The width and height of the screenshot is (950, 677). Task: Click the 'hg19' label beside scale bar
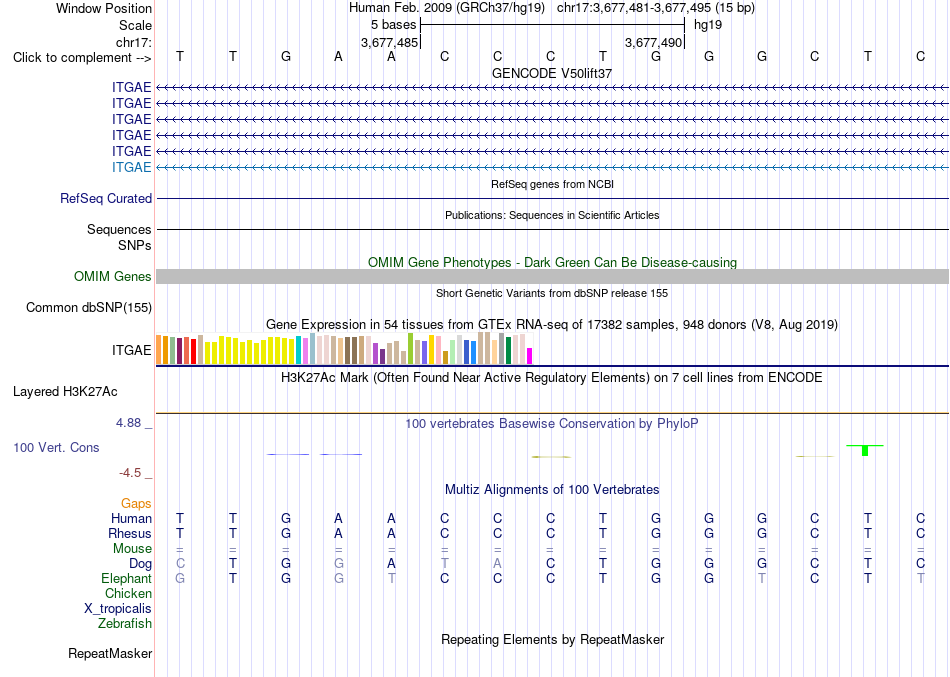708,25
